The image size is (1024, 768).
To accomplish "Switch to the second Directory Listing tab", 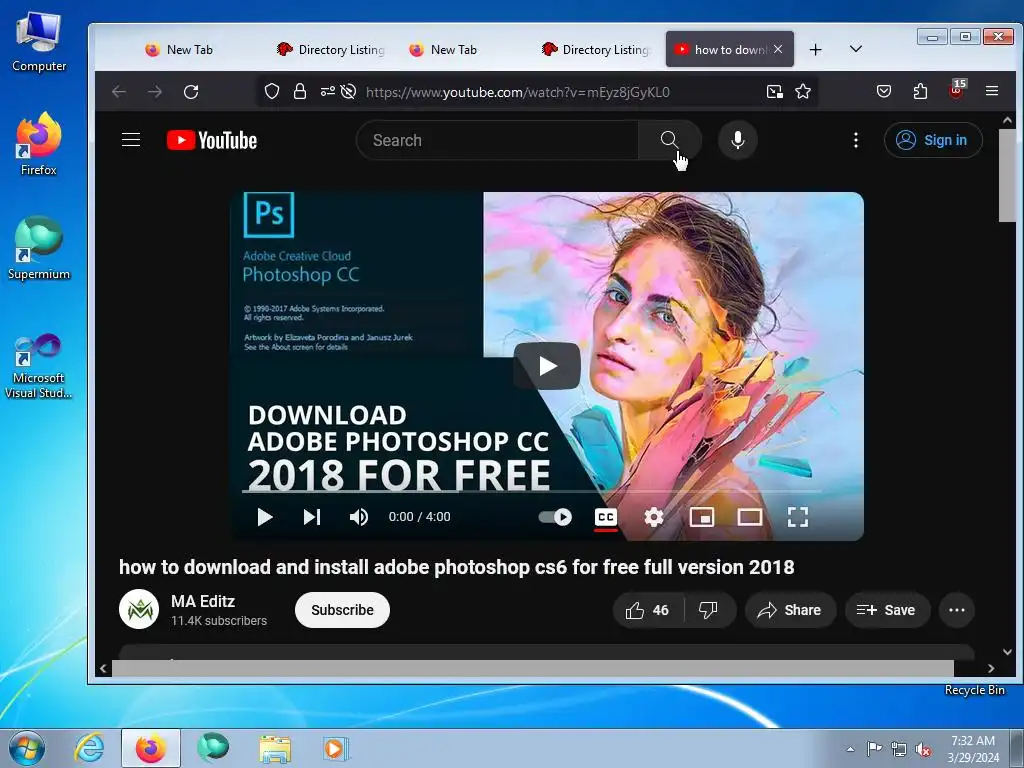I will pos(595,50).
